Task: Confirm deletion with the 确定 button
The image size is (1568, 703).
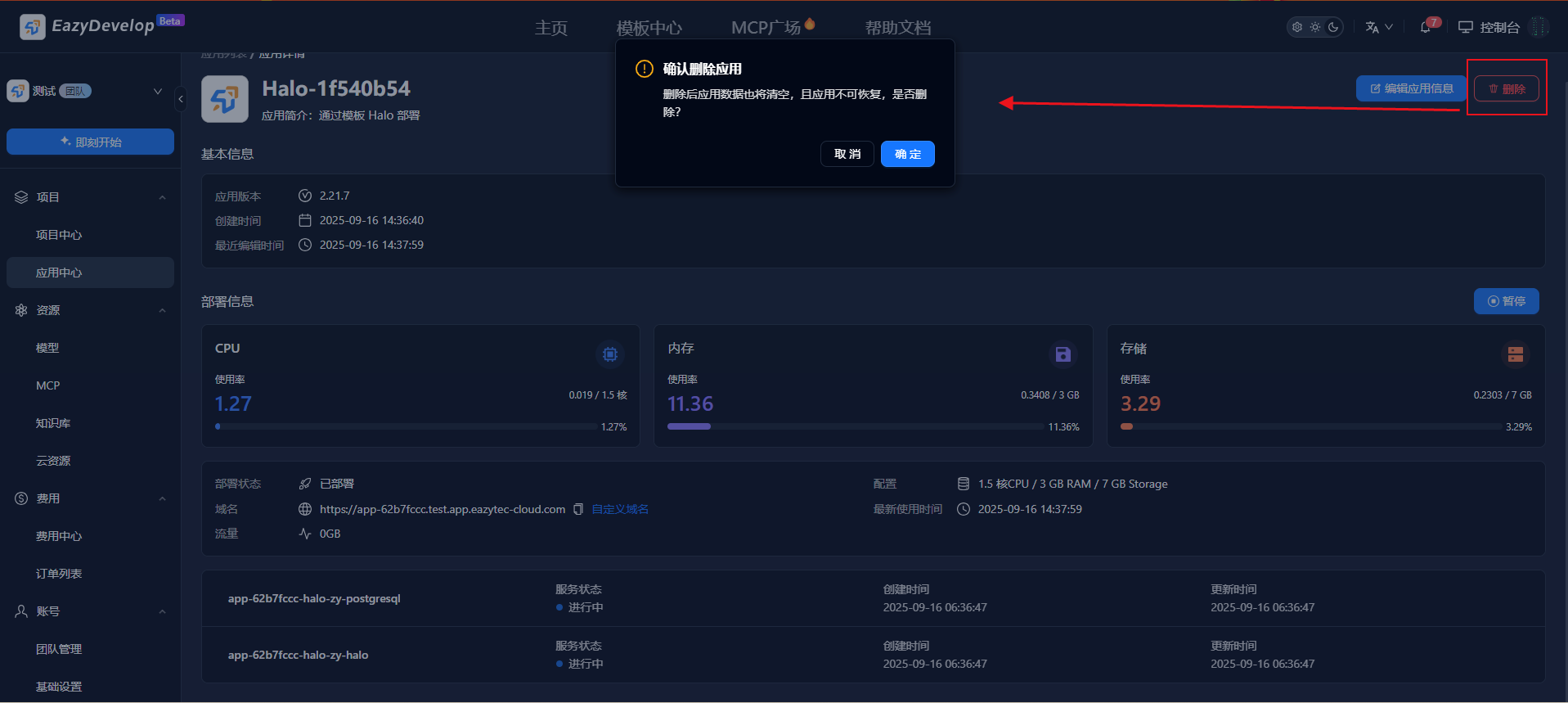Action: click(907, 154)
